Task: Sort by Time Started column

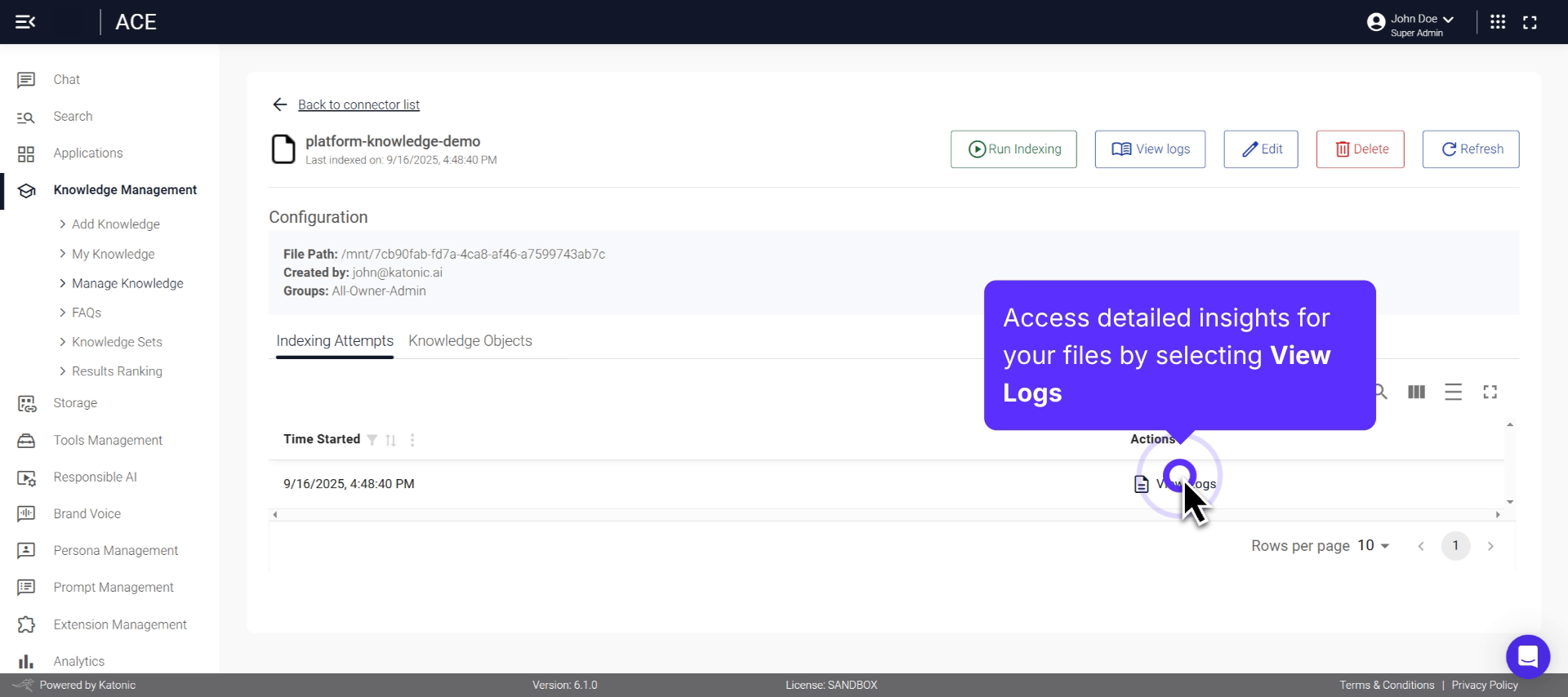Action: click(x=391, y=440)
